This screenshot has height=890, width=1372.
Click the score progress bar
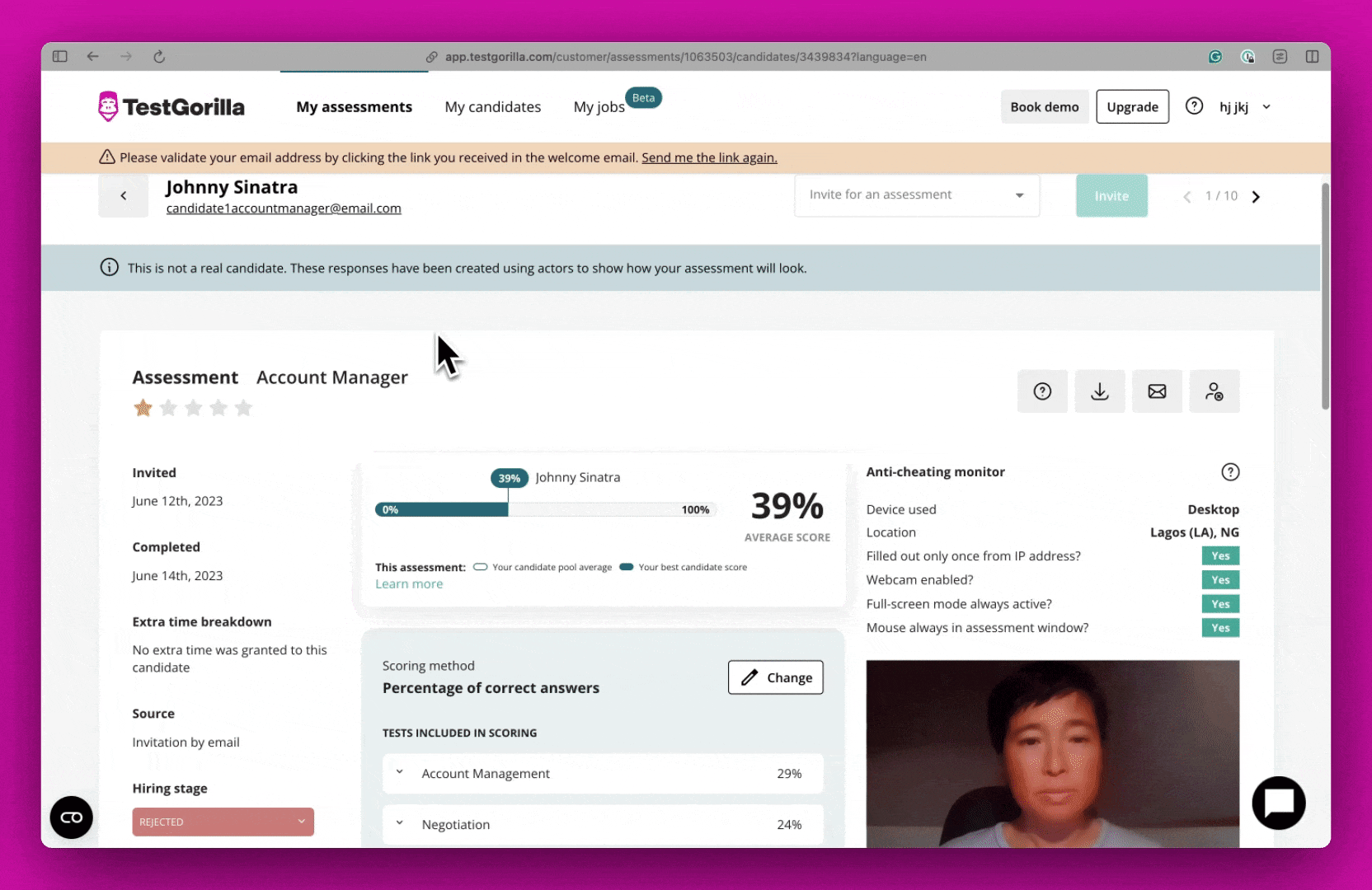coord(545,510)
